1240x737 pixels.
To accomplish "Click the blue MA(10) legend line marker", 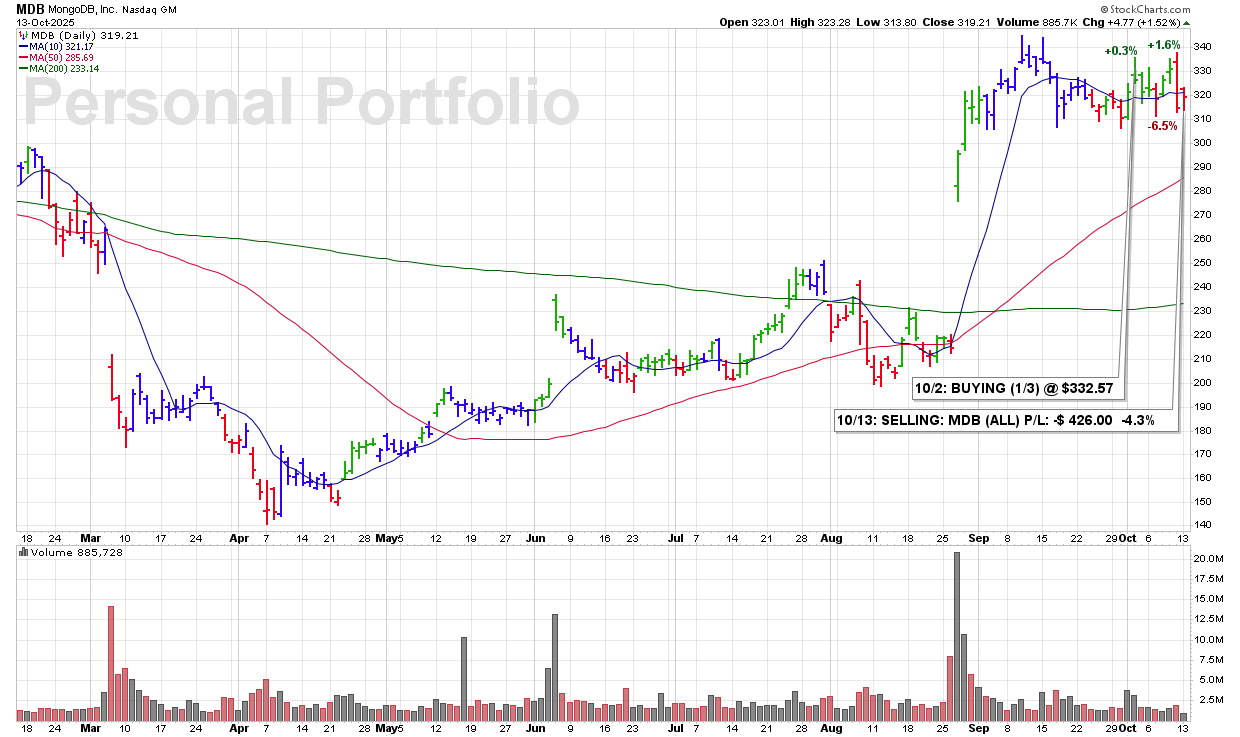I will click(x=22, y=46).
